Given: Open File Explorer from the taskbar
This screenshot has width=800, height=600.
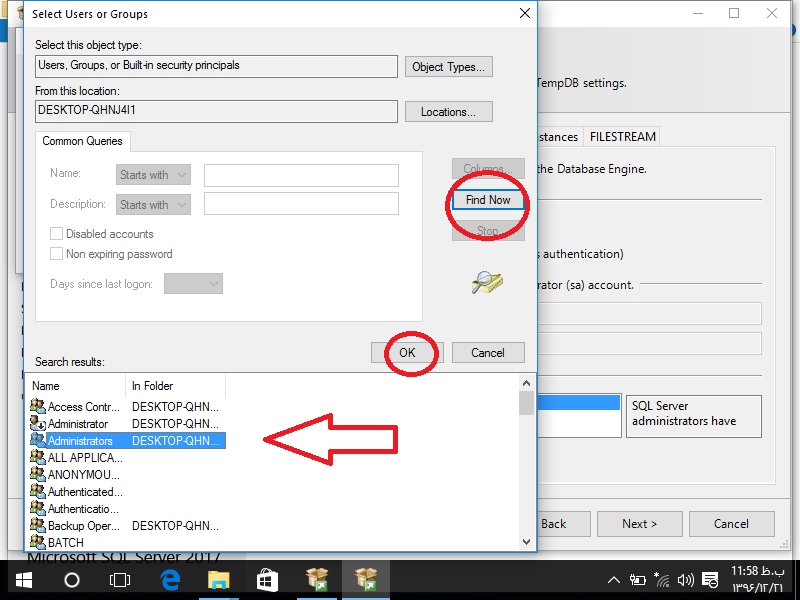Looking at the screenshot, I should (x=218, y=579).
